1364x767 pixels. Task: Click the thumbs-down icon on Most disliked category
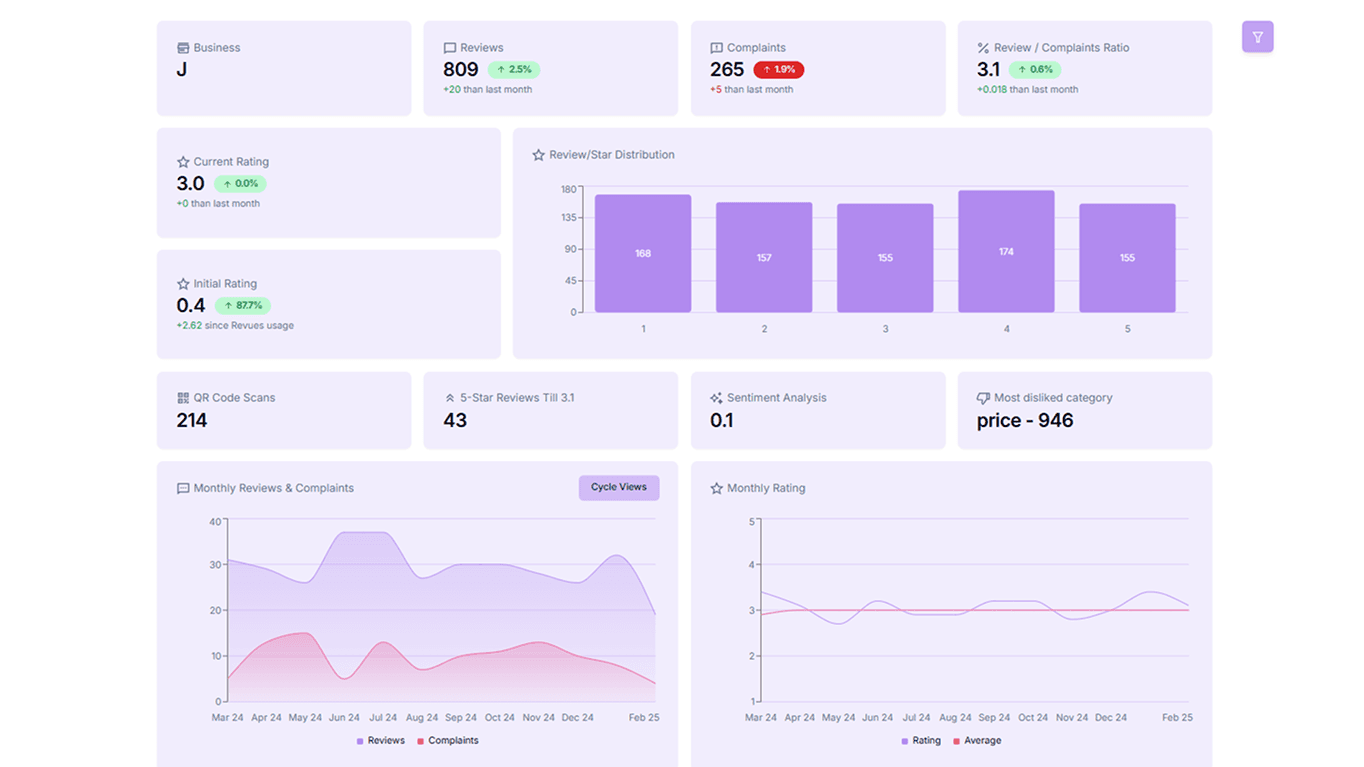[982, 397]
